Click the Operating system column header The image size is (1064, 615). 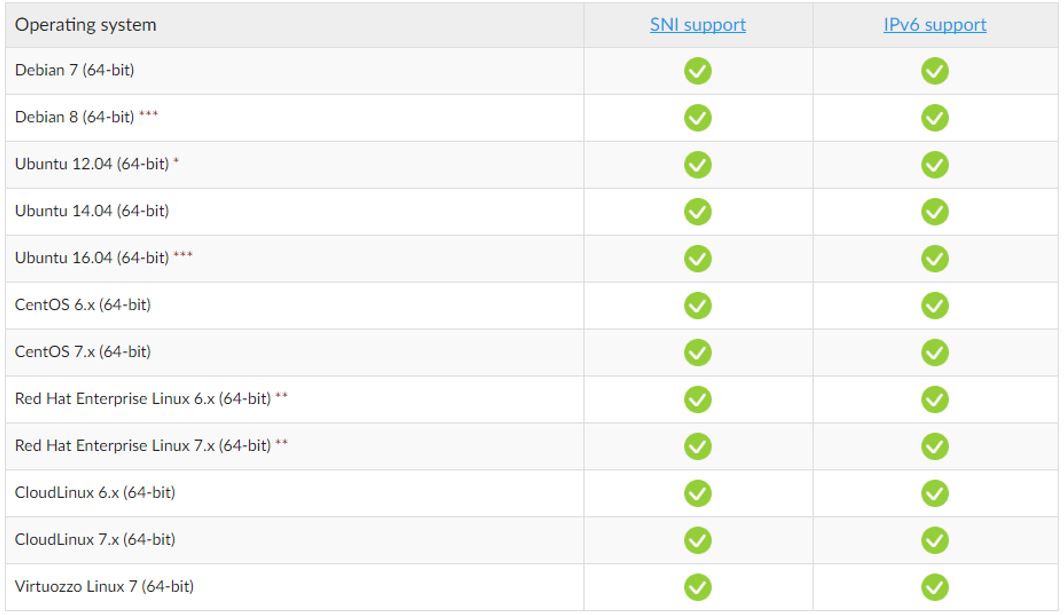(x=86, y=25)
